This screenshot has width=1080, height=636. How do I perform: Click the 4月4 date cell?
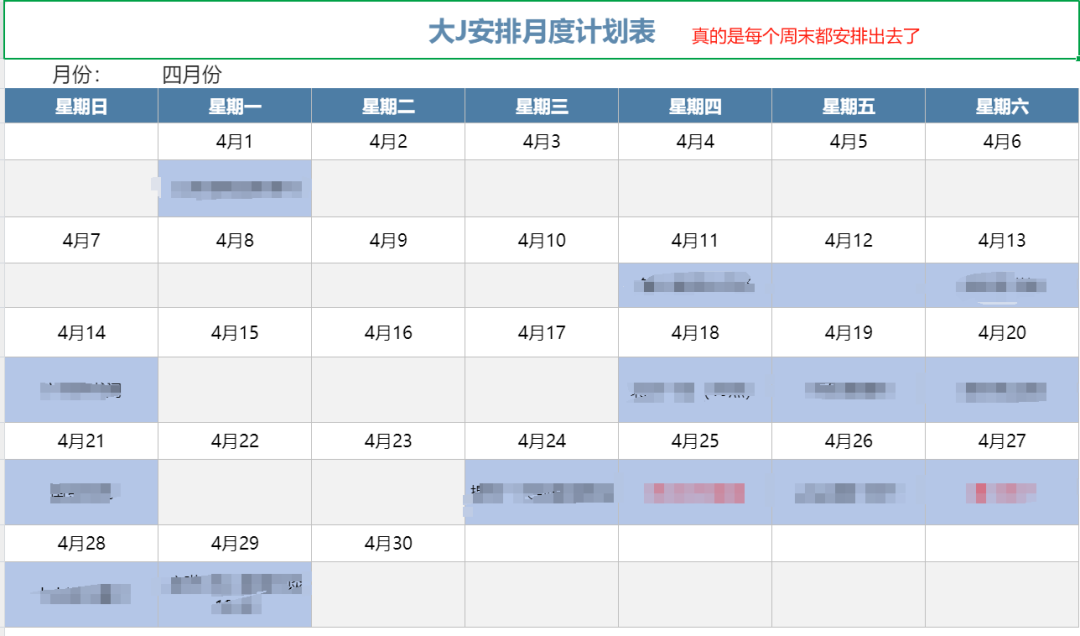(695, 142)
